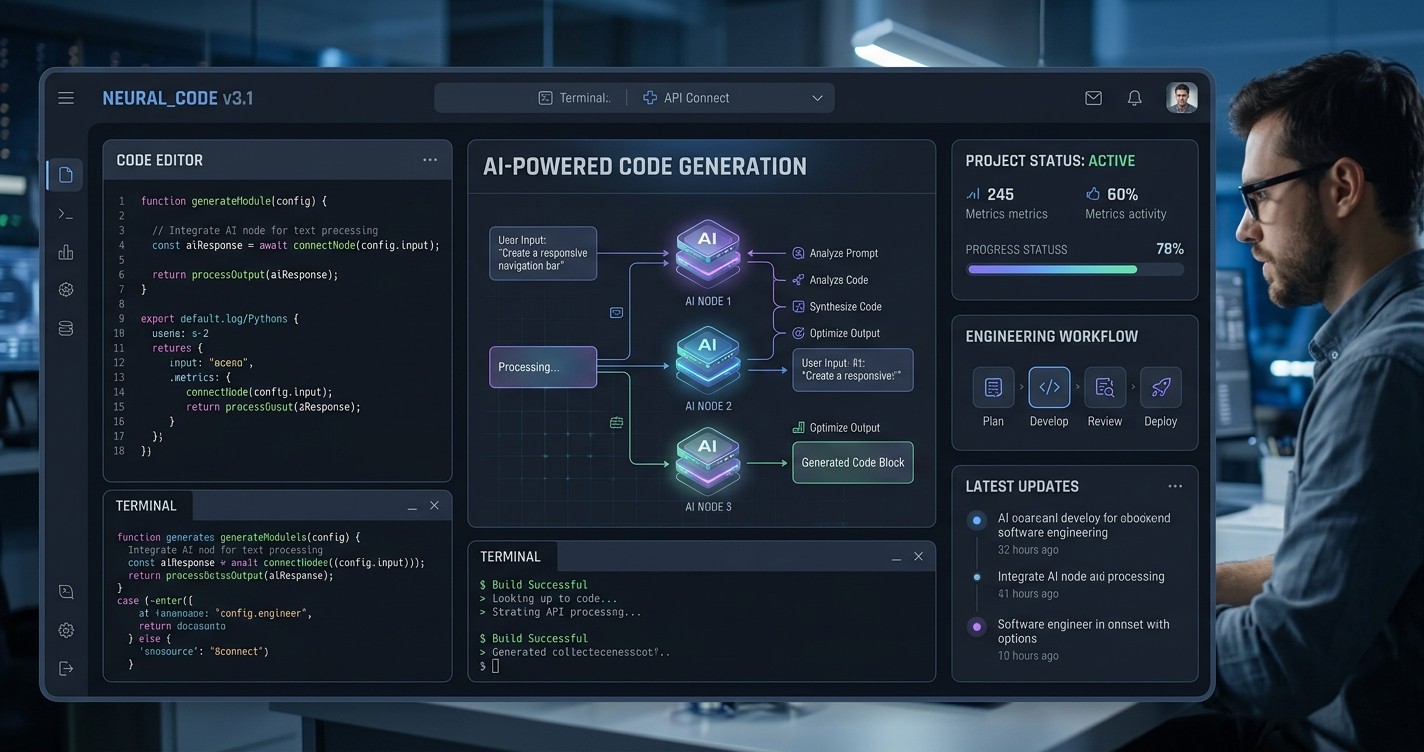Click Optimize Output with the target icon

click(836, 333)
